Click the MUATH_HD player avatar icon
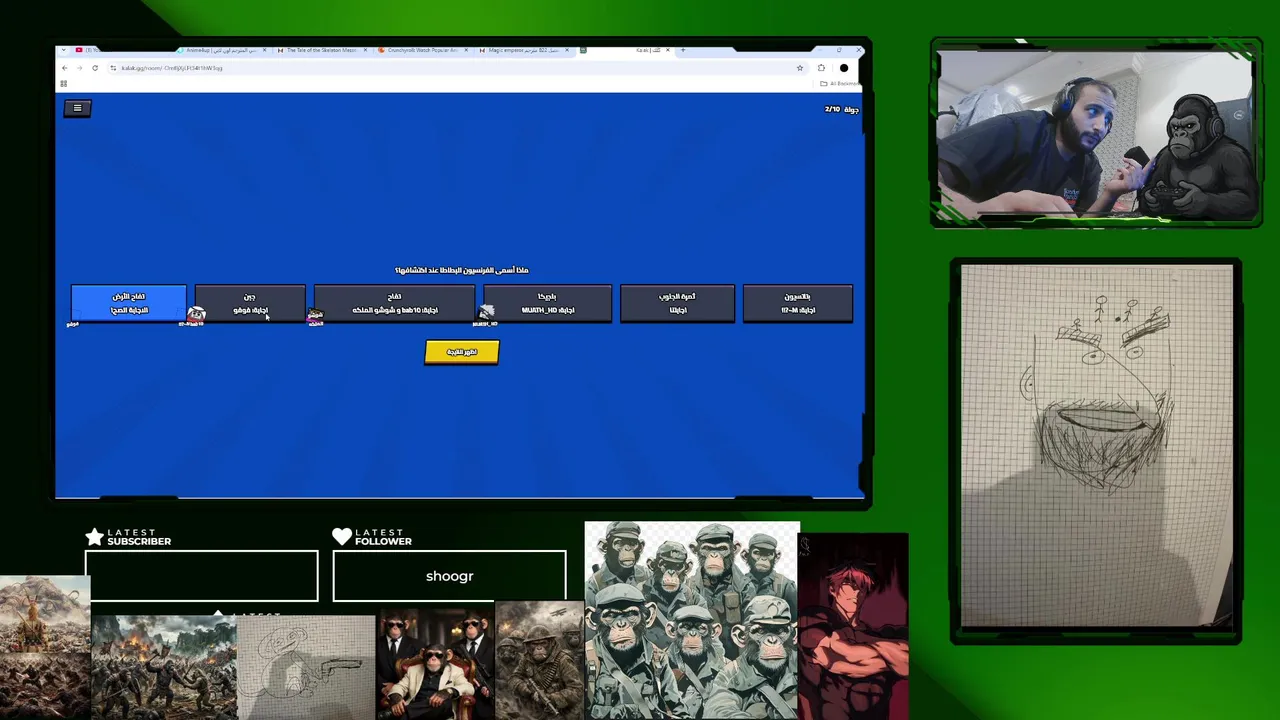The height and width of the screenshot is (720, 1280). pyautogui.click(x=486, y=314)
